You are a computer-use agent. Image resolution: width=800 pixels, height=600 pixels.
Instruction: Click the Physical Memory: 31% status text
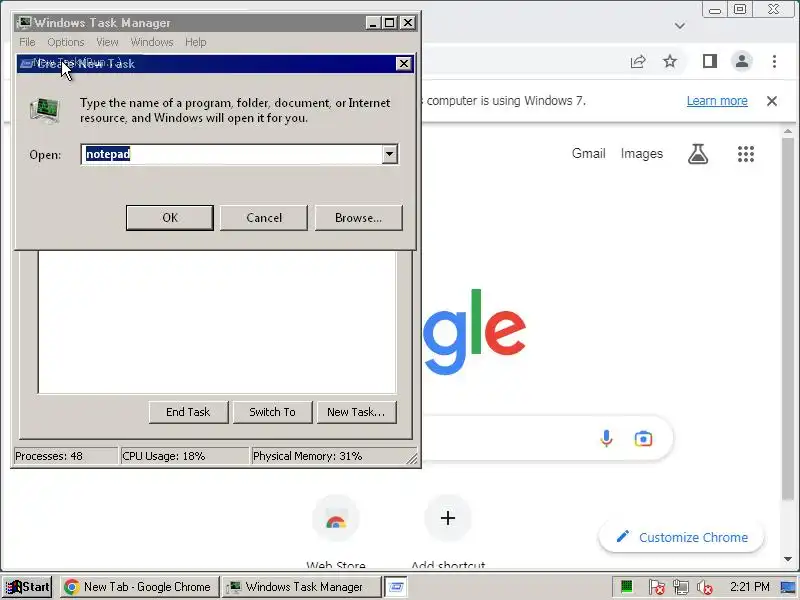pos(308,456)
